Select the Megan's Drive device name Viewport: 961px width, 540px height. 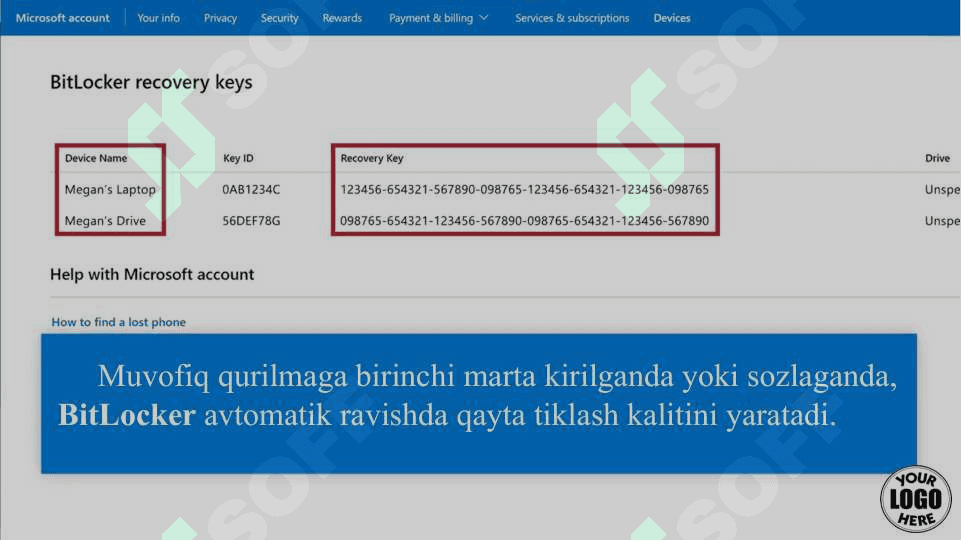[x=105, y=221]
